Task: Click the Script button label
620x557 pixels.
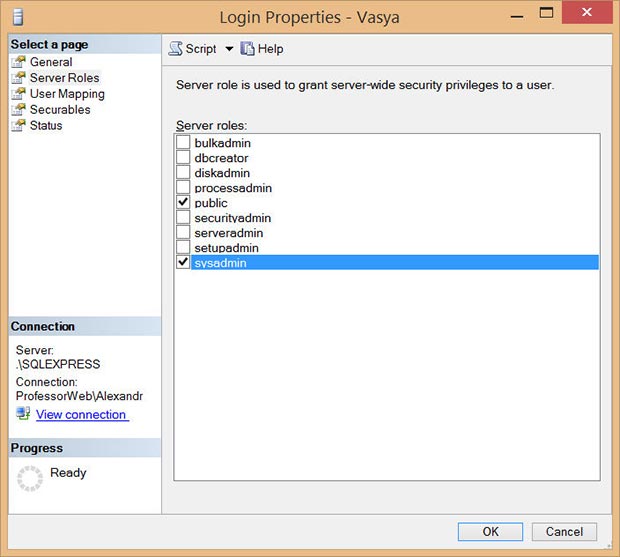Action: (x=201, y=49)
